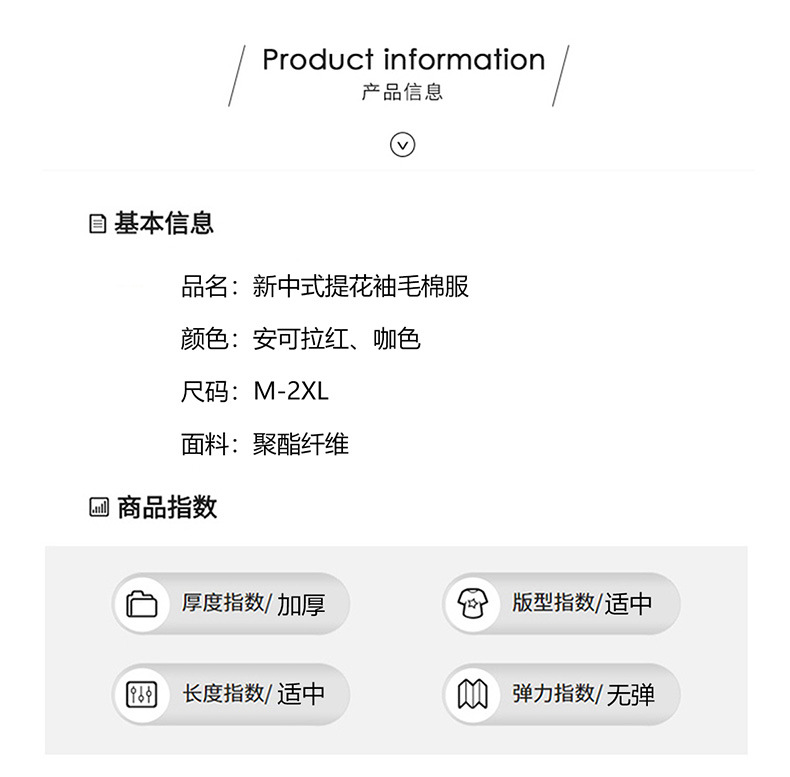The width and height of the screenshot is (790, 777).
Task: Click the Product information heading
Action: (404, 59)
